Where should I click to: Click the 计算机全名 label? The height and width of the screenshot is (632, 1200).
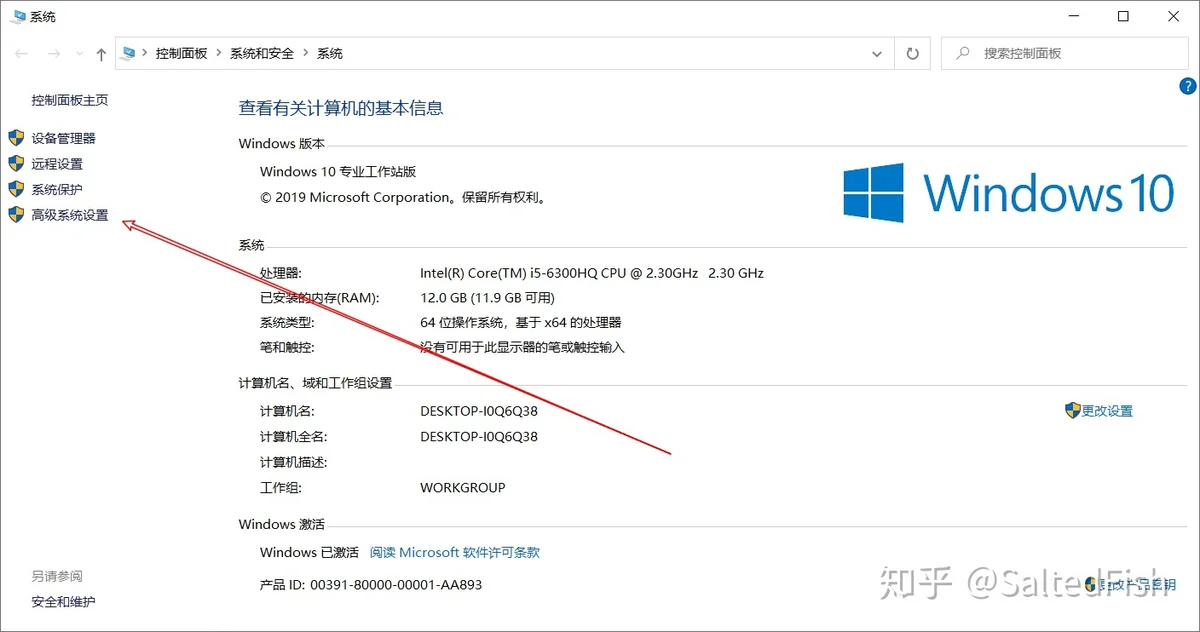(x=294, y=437)
